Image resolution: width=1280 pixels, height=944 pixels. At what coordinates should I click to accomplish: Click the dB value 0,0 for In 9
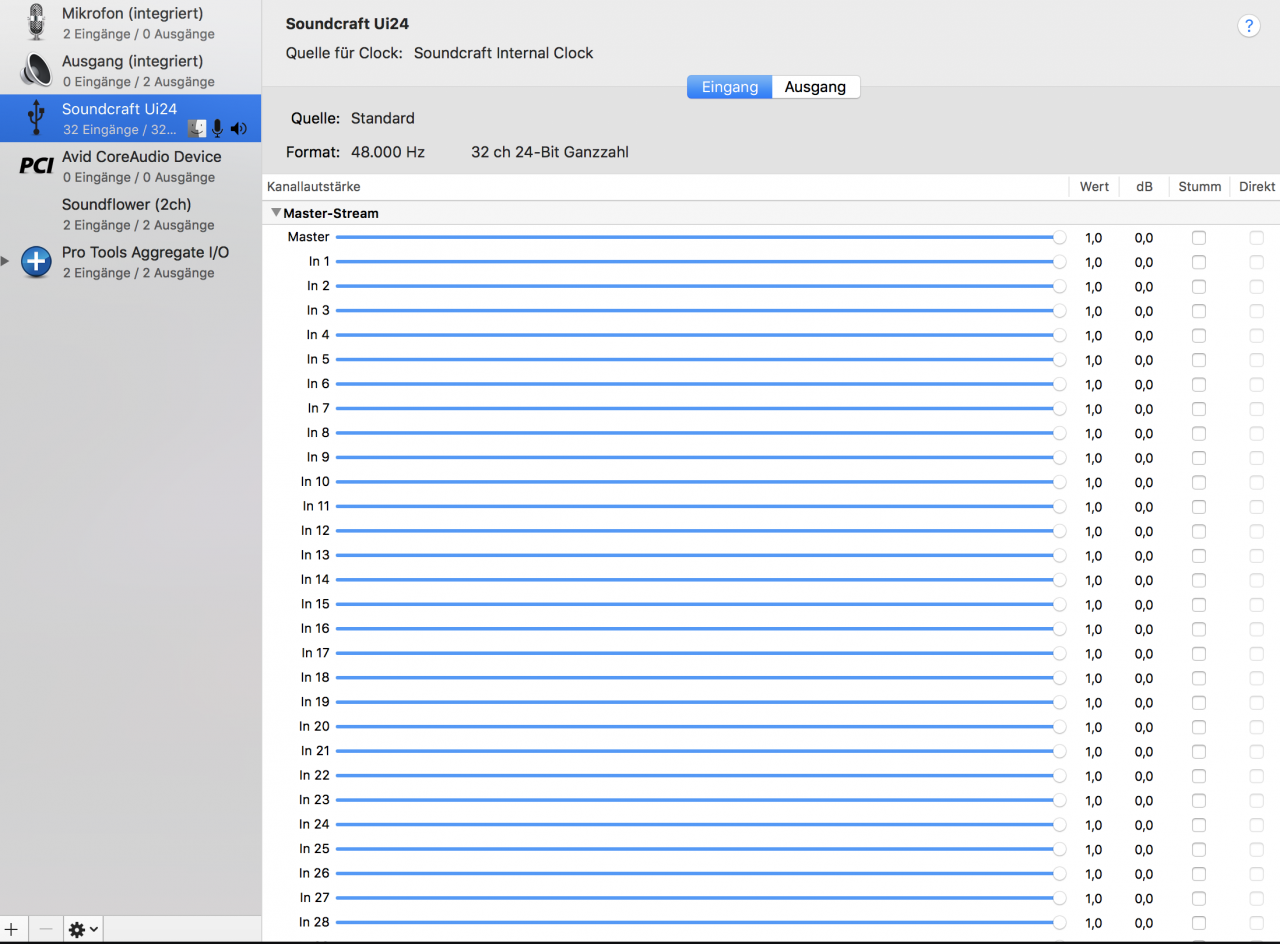[1144, 458]
